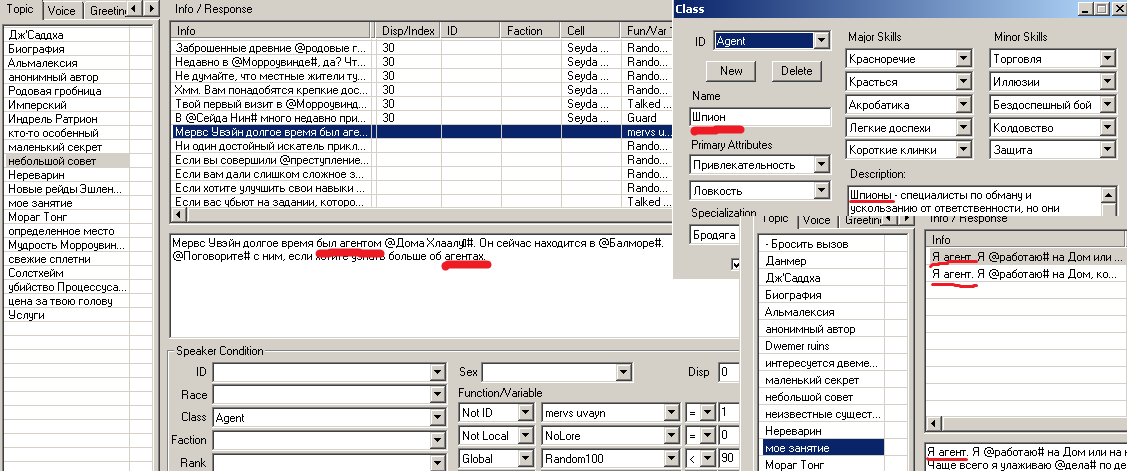Screen dimensions: 1127x471
Task: Expand the Красноречие major skill dropdown
Action: pyautogui.click(x=962, y=59)
